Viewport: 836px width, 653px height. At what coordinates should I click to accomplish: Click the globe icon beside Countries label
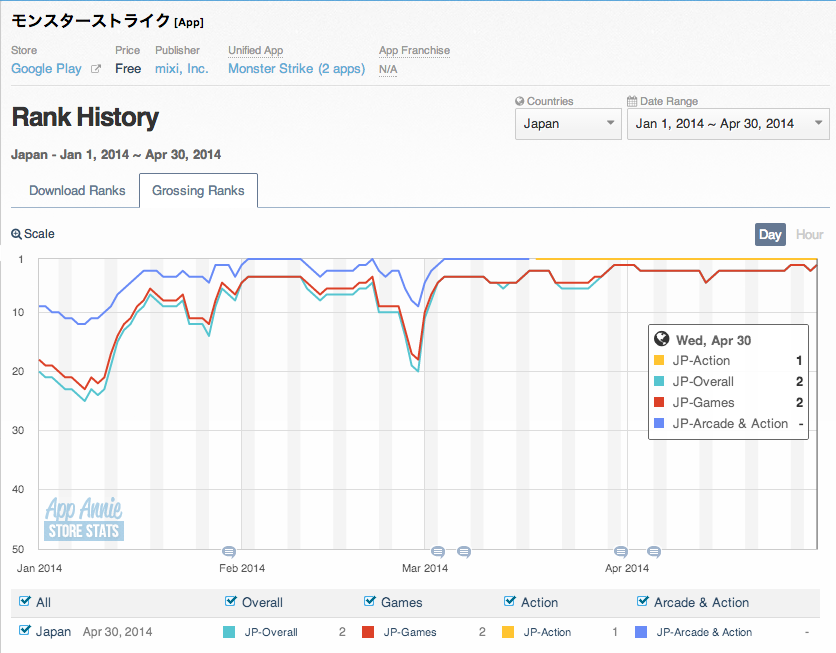tap(519, 101)
